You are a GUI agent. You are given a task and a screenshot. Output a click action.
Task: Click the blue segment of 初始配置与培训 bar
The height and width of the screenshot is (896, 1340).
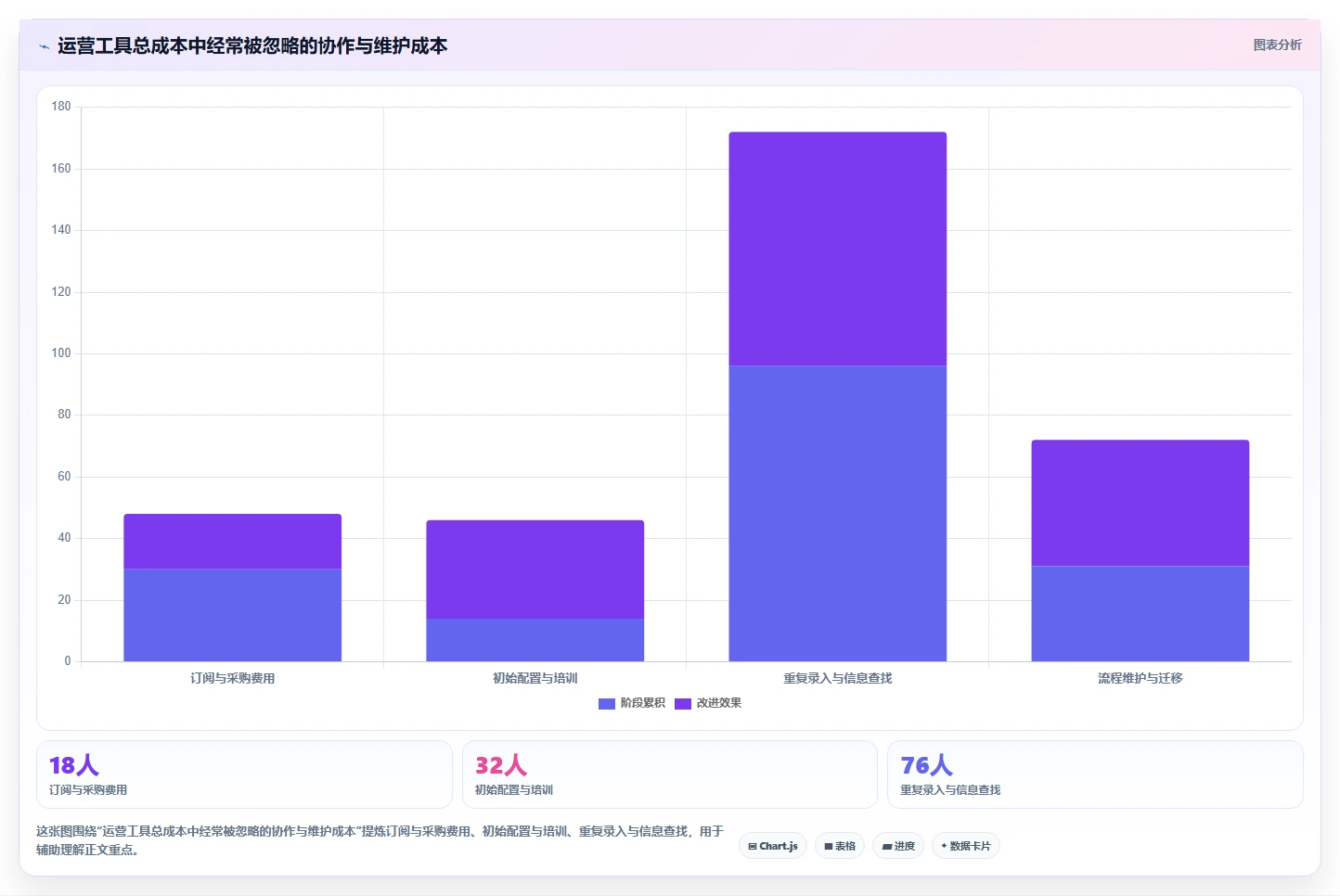pos(535,640)
